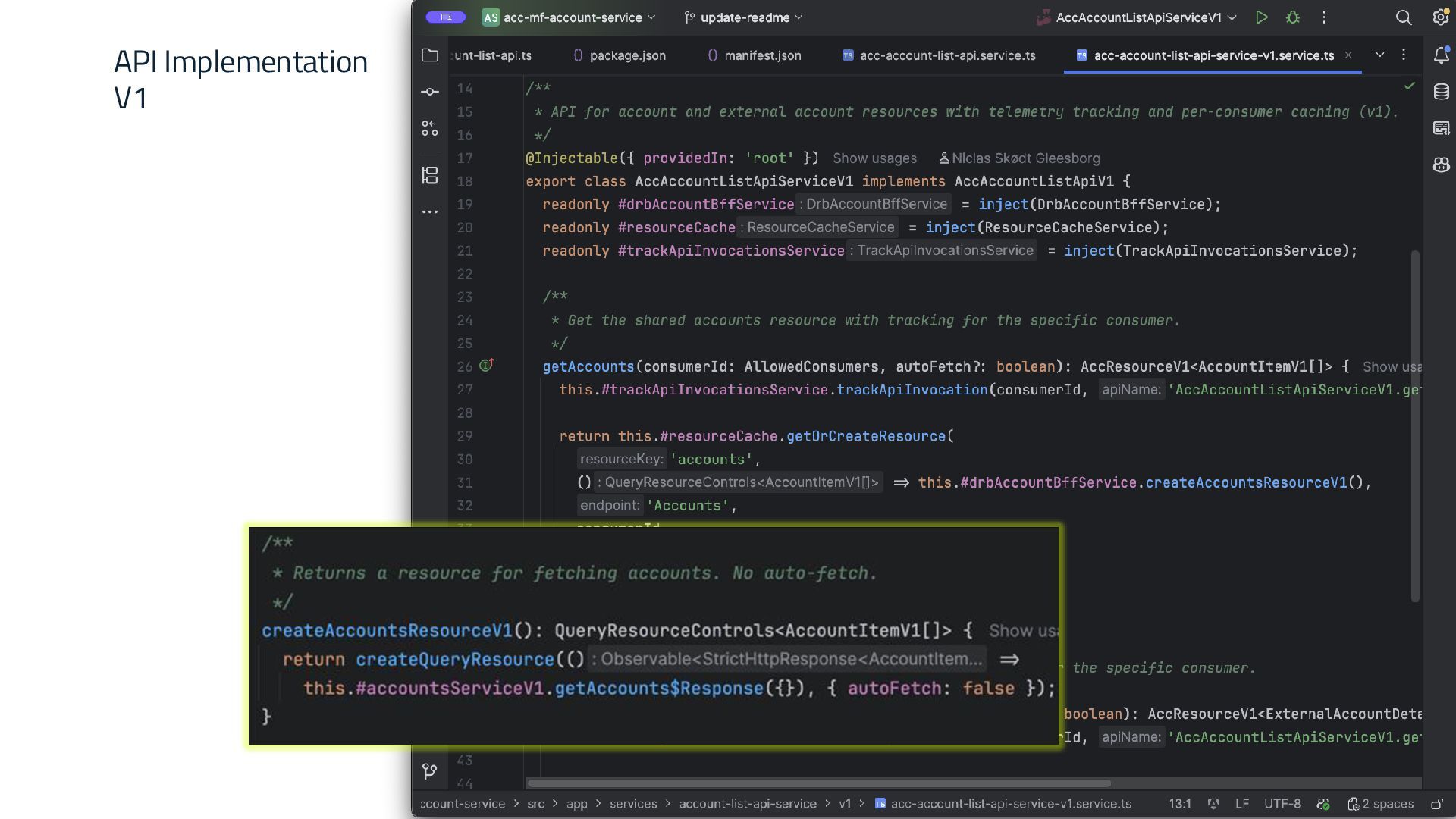Click the getAccounts implements gutter marker
Screen dimensions: 1456x819
[486, 366]
